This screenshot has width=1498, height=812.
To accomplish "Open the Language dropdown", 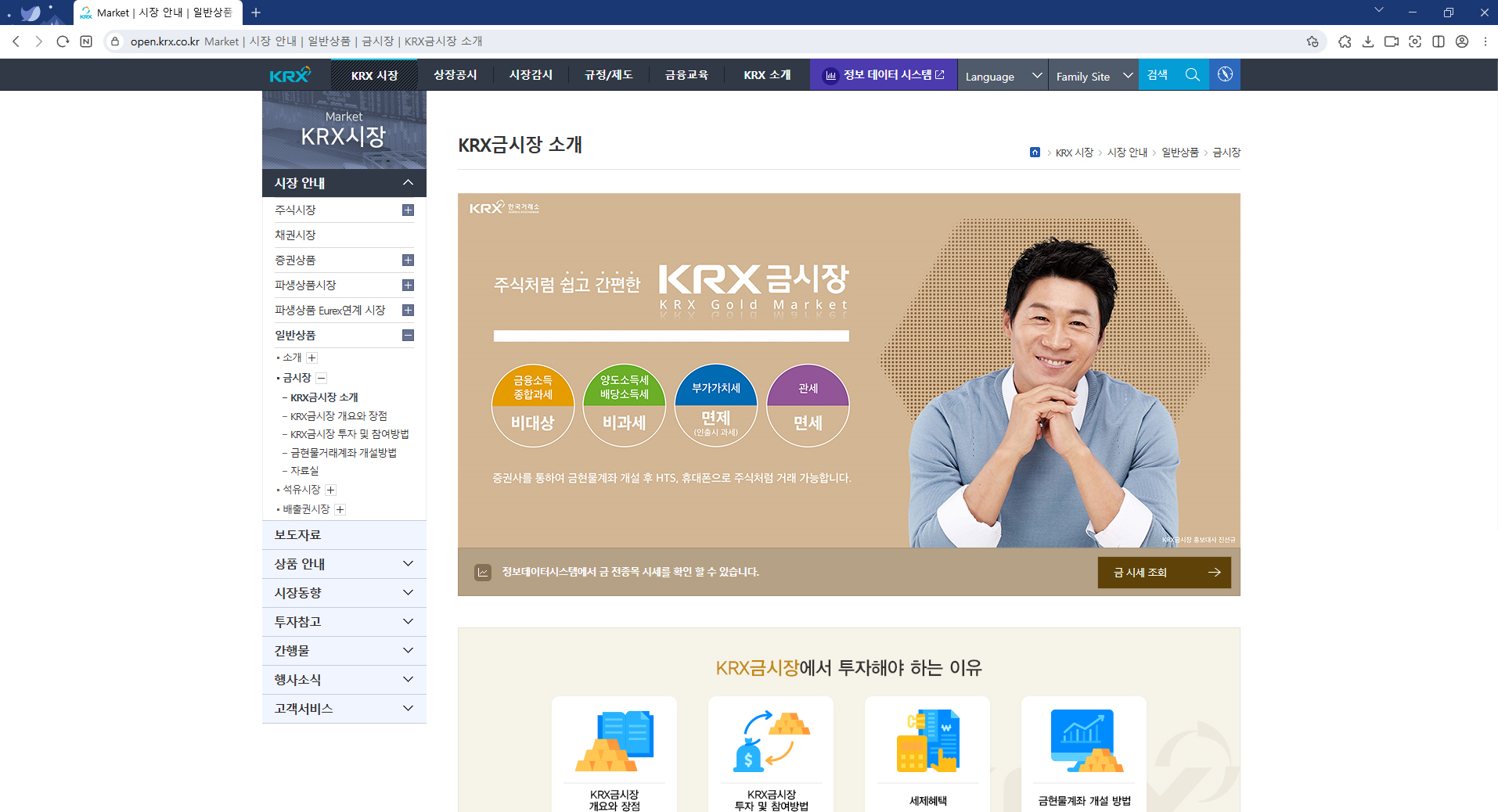I will (x=1003, y=75).
